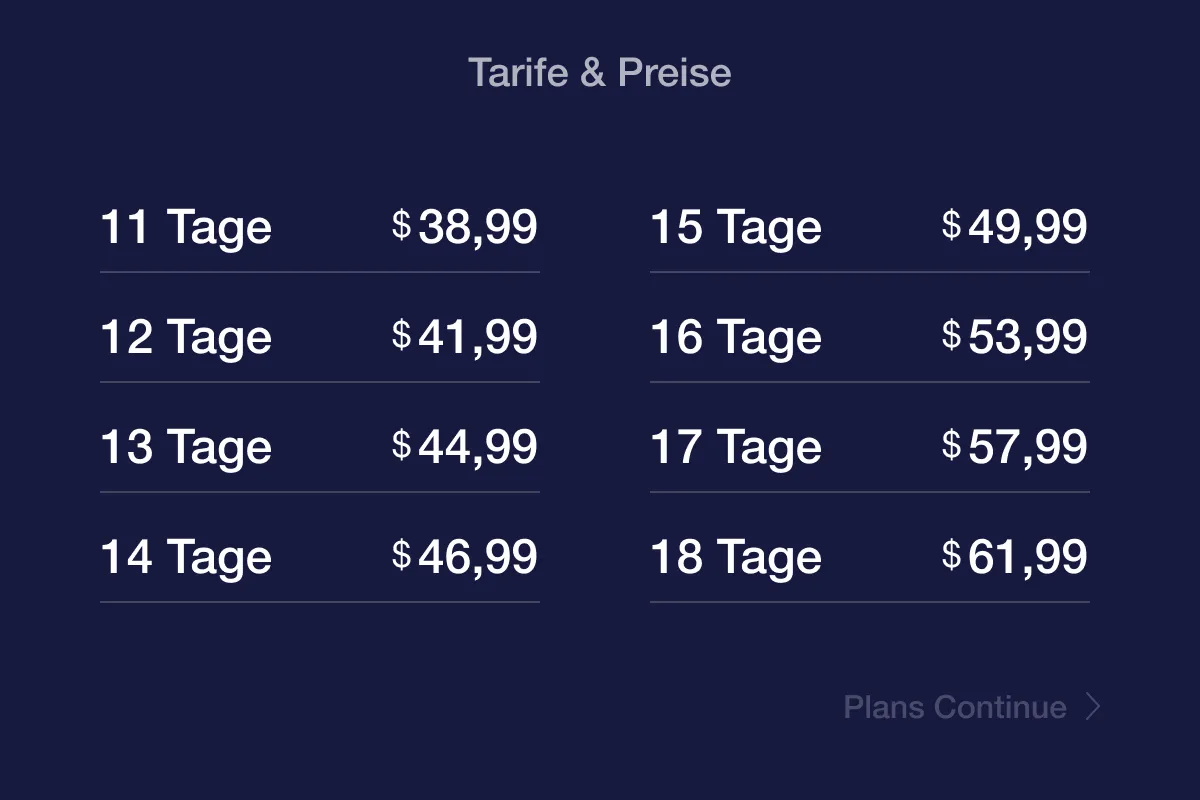
Task: Tap the $44,99 price
Action: click(x=466, y=447)
